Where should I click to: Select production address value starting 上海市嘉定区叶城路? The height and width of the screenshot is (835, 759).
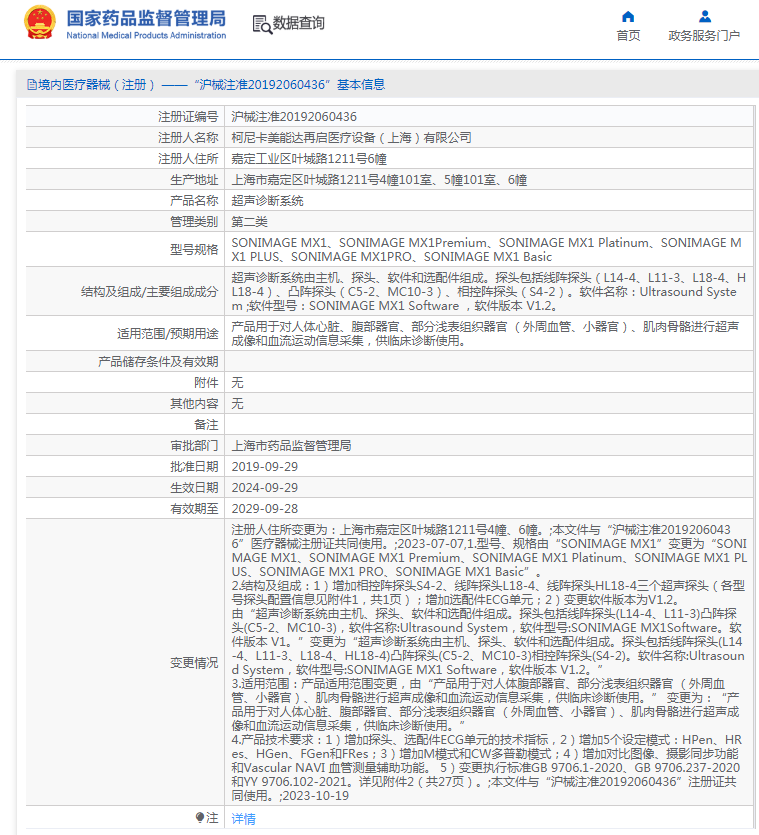[x=379, y=180]
